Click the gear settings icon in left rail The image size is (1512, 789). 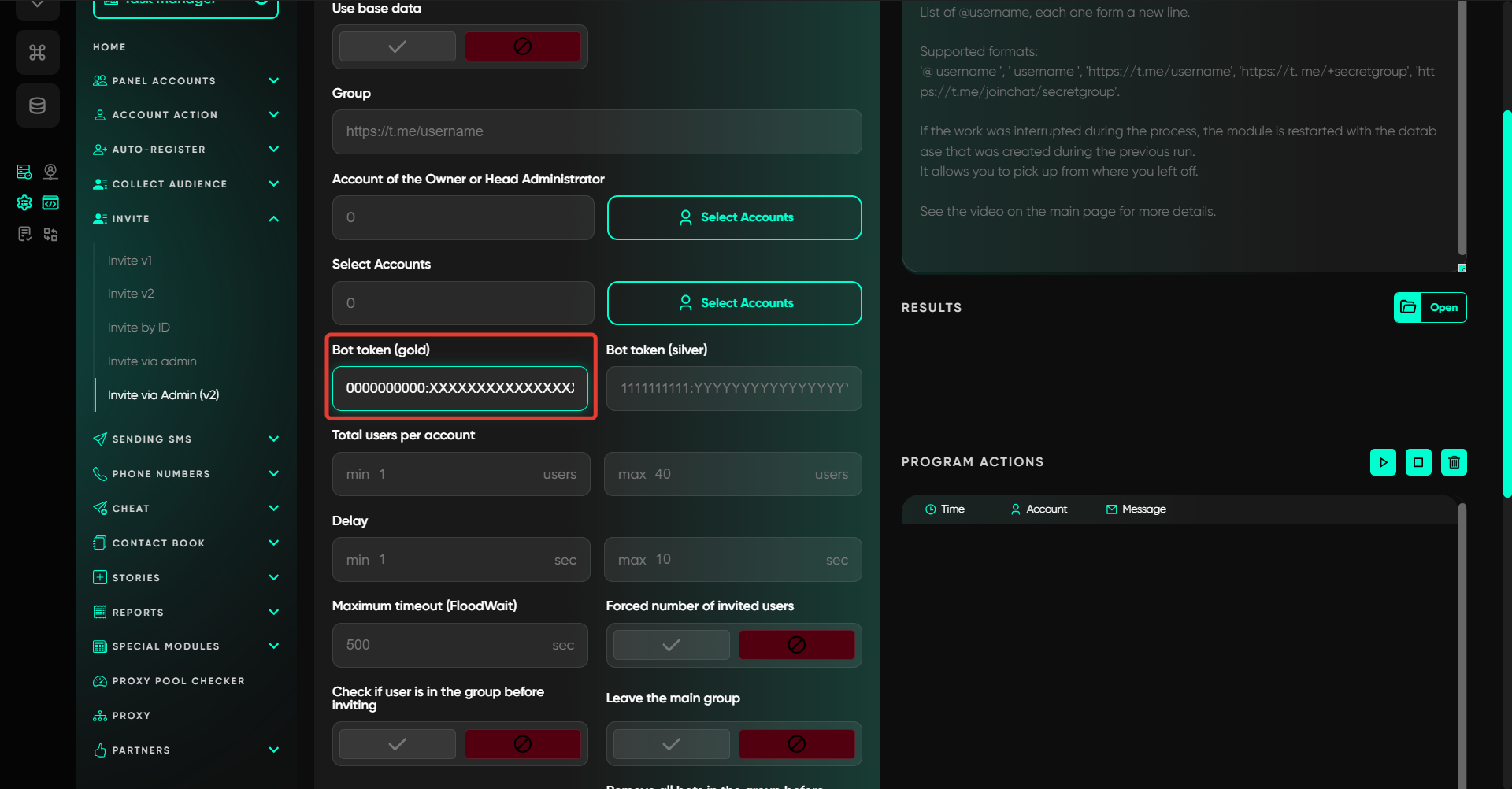coord(24,203)
